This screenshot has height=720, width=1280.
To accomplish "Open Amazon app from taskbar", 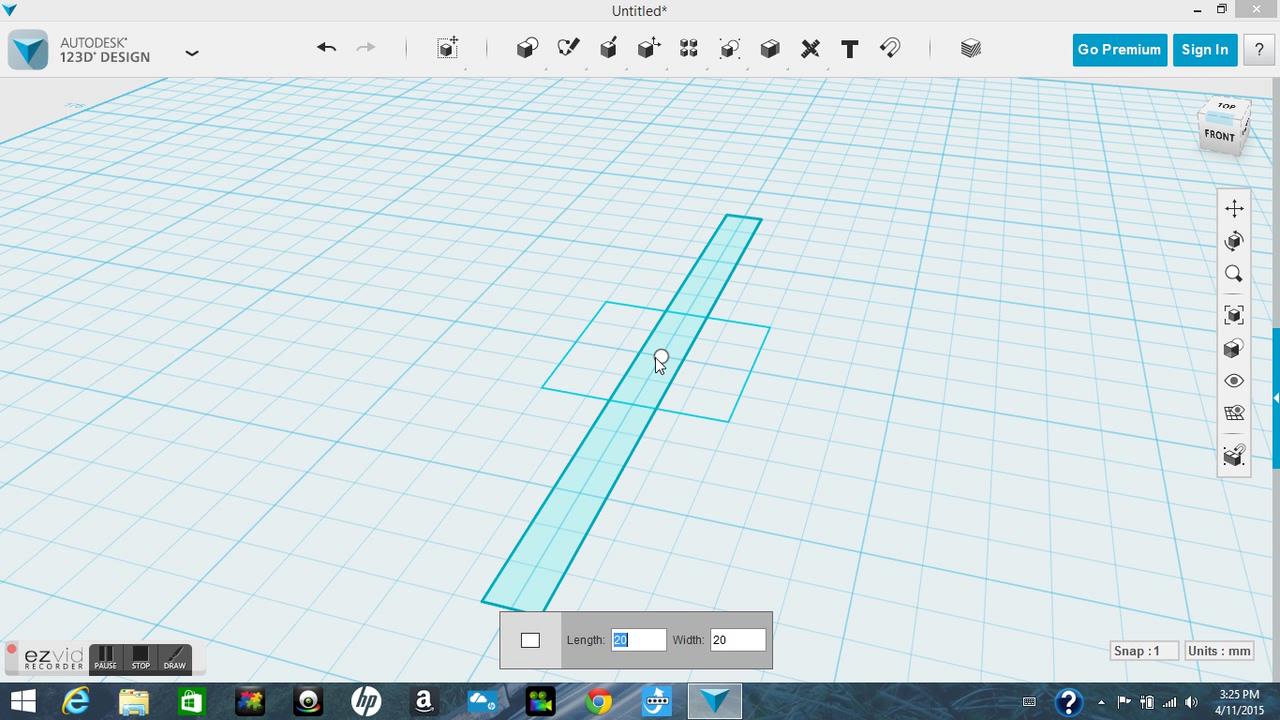I will click(x=424, y=702).
